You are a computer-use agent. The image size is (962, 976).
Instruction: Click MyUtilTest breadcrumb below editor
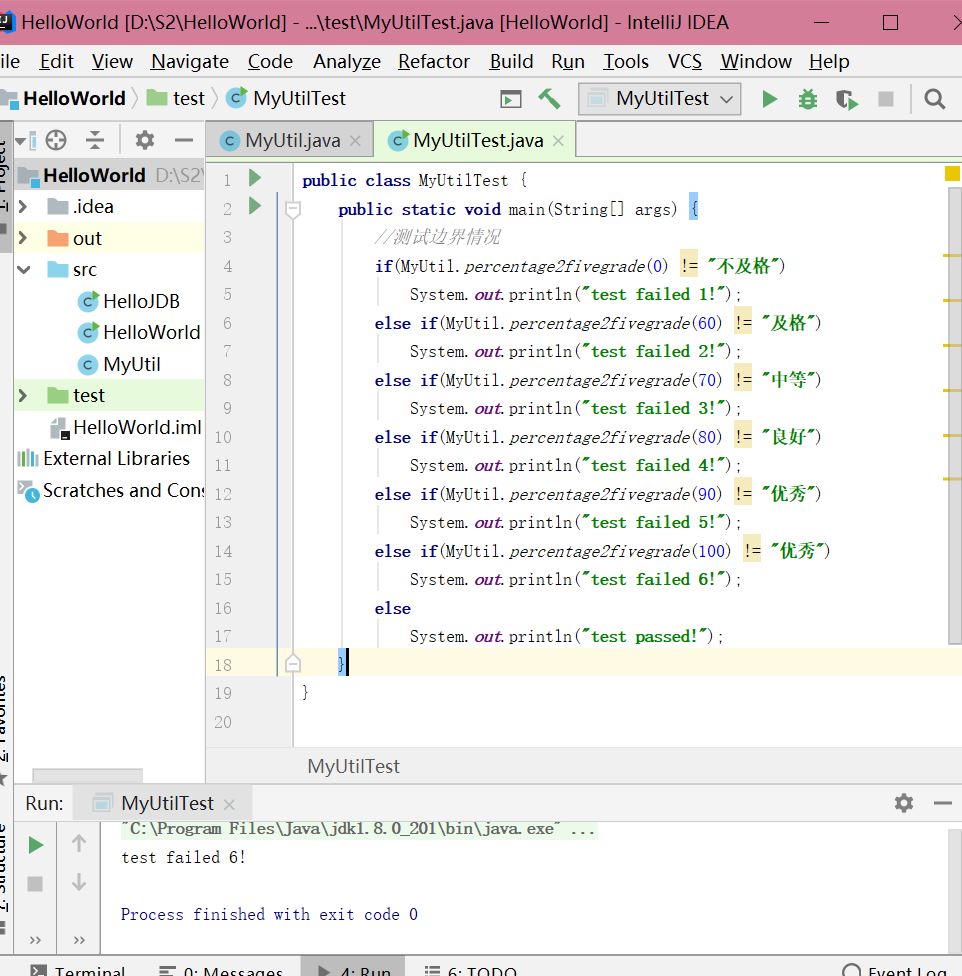[x=353, y=766]
